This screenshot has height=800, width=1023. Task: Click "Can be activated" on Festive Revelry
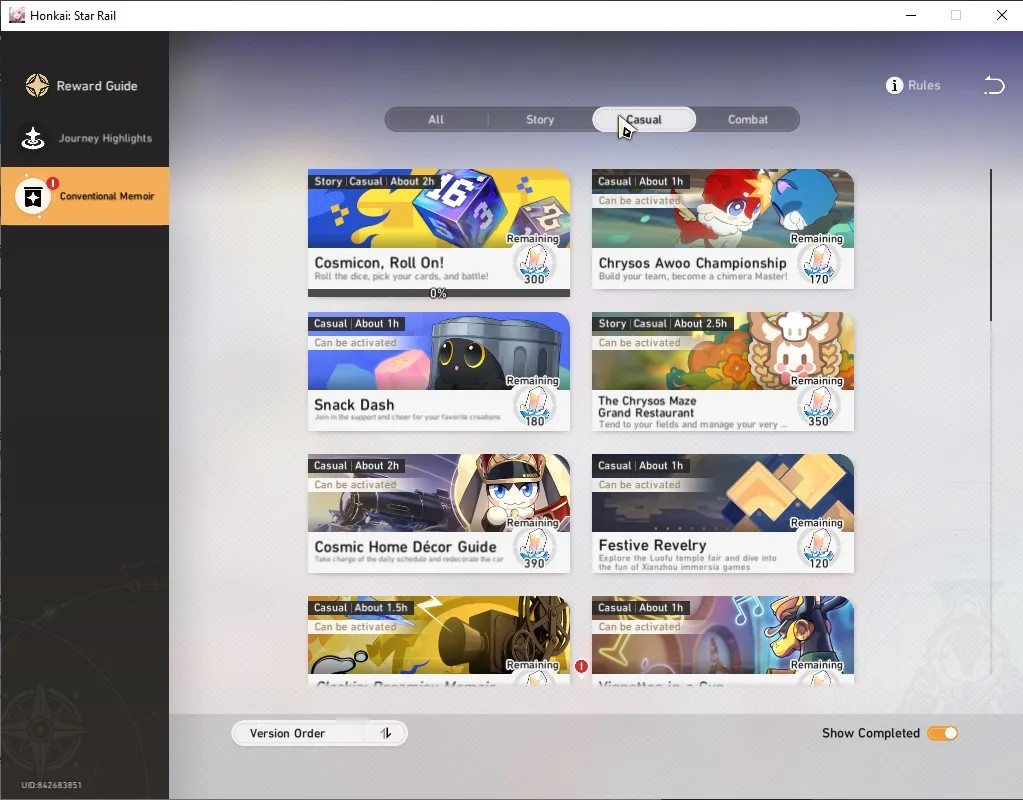tap(639, 485)
